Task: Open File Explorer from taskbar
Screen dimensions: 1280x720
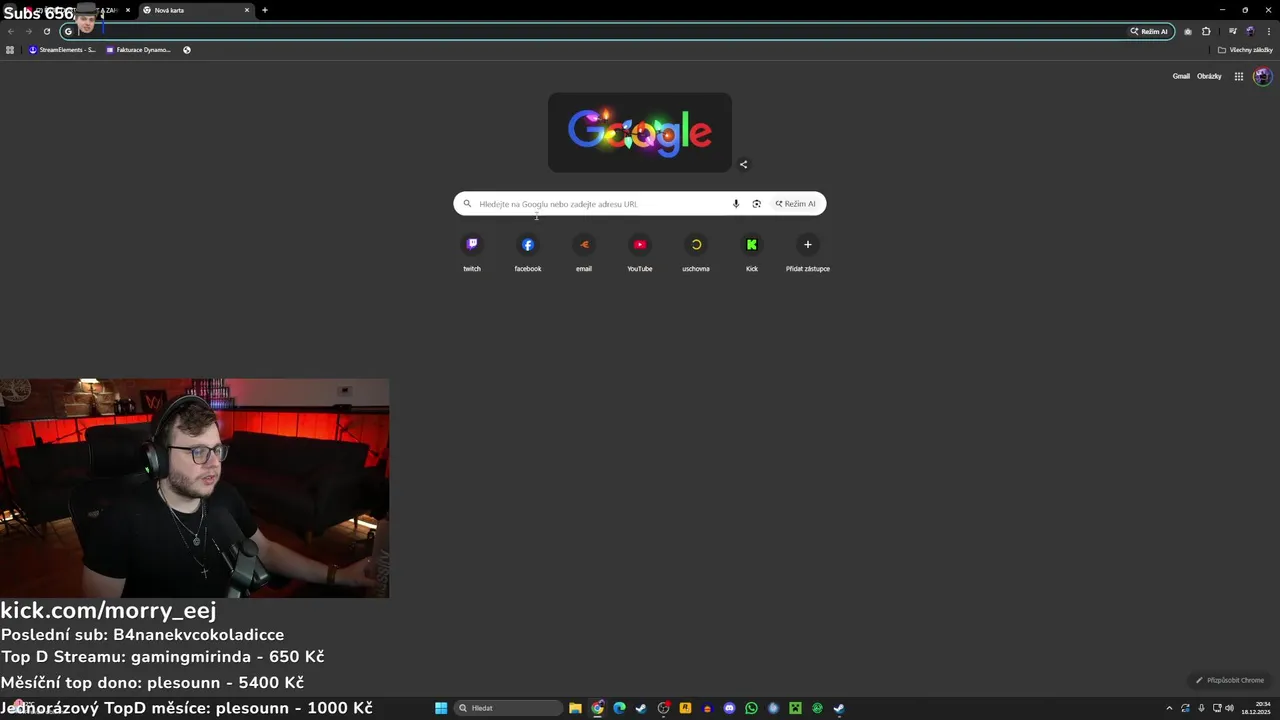Action: pyautogui.click(x=575, y=708)
